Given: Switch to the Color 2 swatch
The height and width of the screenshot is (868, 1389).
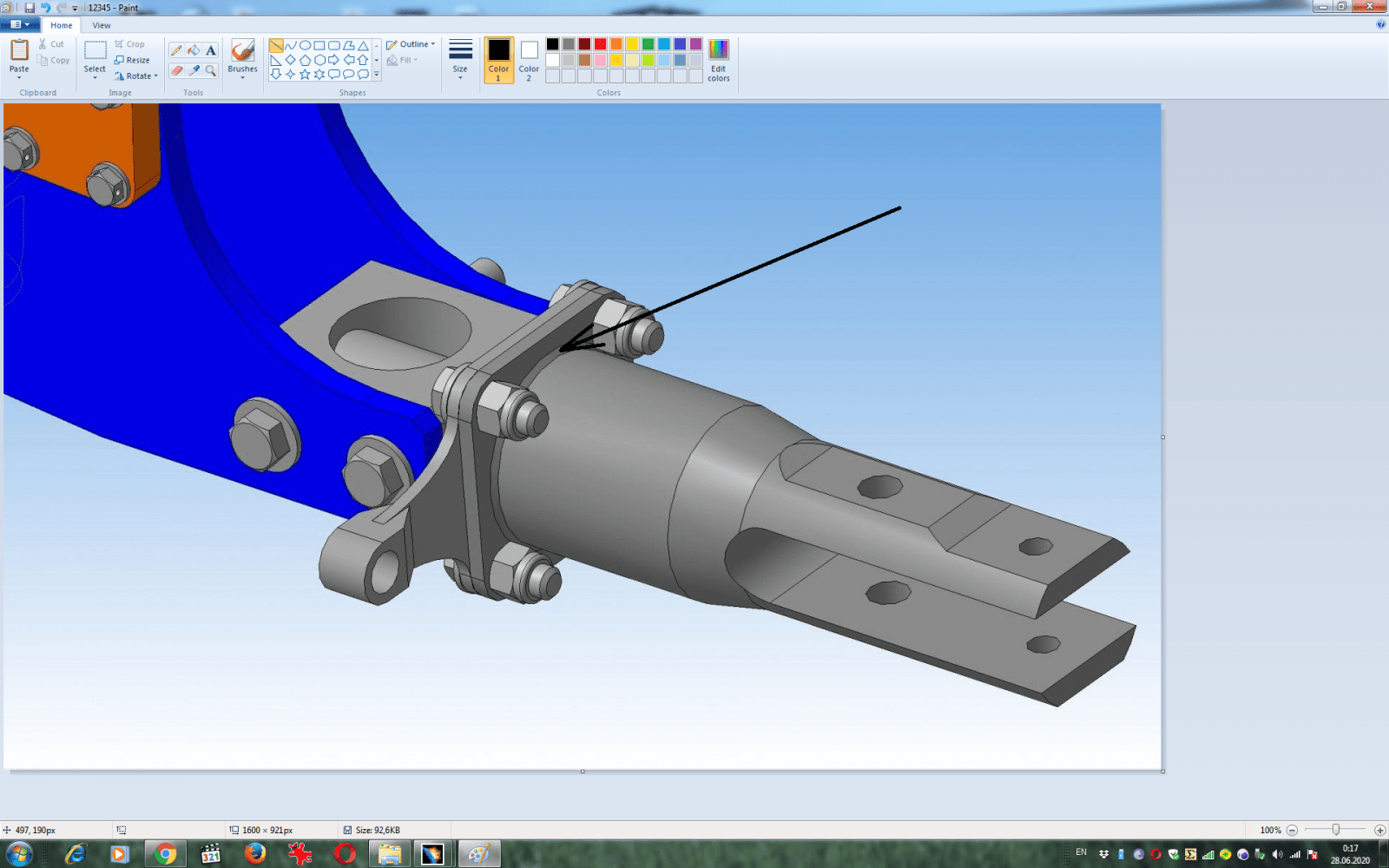Looking at the screenshot, I should (529, 58).
